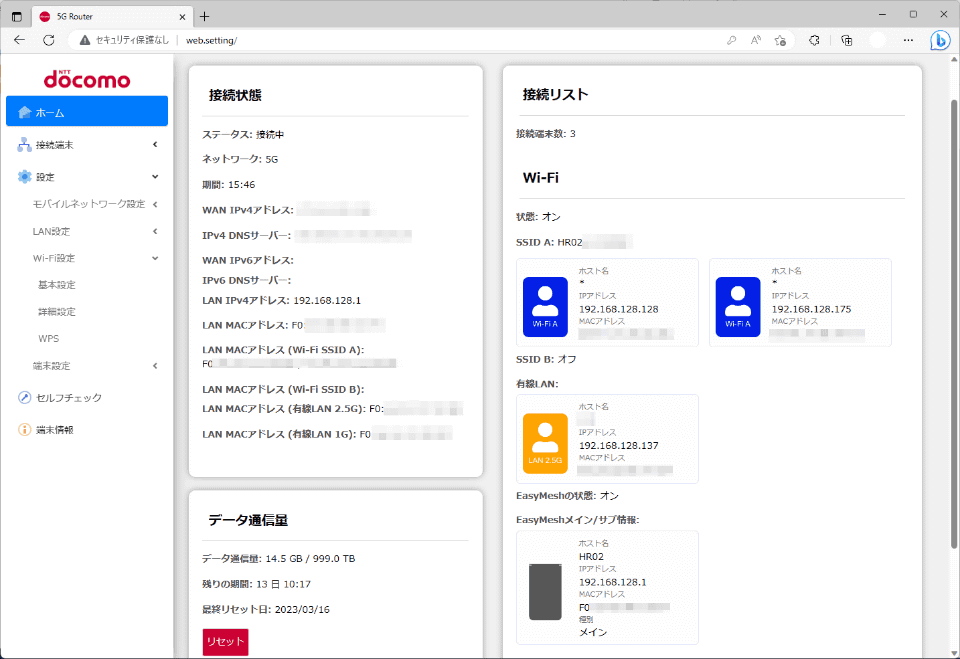The width and height of the screenshot is (960, 659).
Task: Click Wi-Fi A user icon for 192.168.128.175
Action: point(738,307)
